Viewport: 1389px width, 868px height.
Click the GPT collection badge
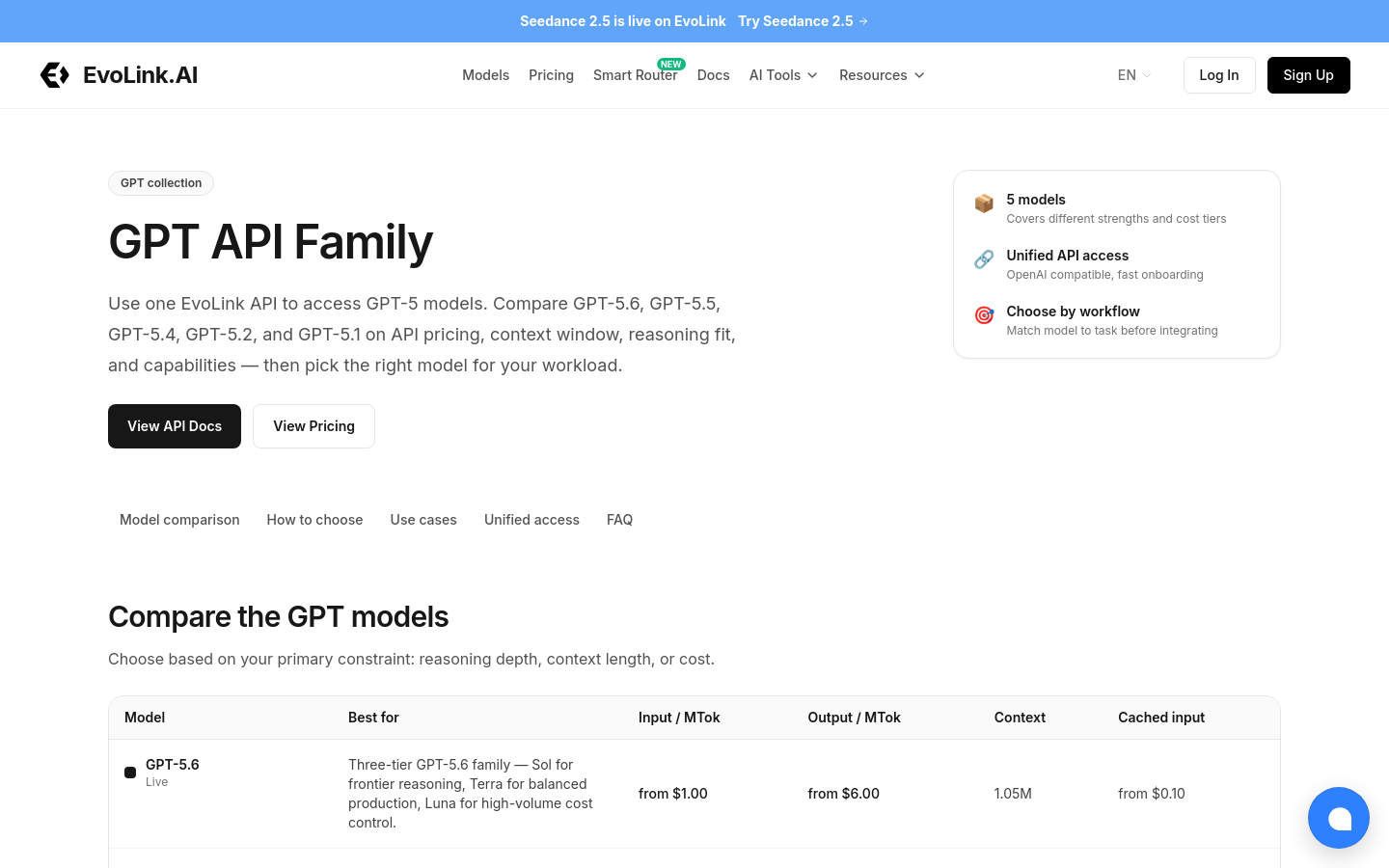point(161,183)
